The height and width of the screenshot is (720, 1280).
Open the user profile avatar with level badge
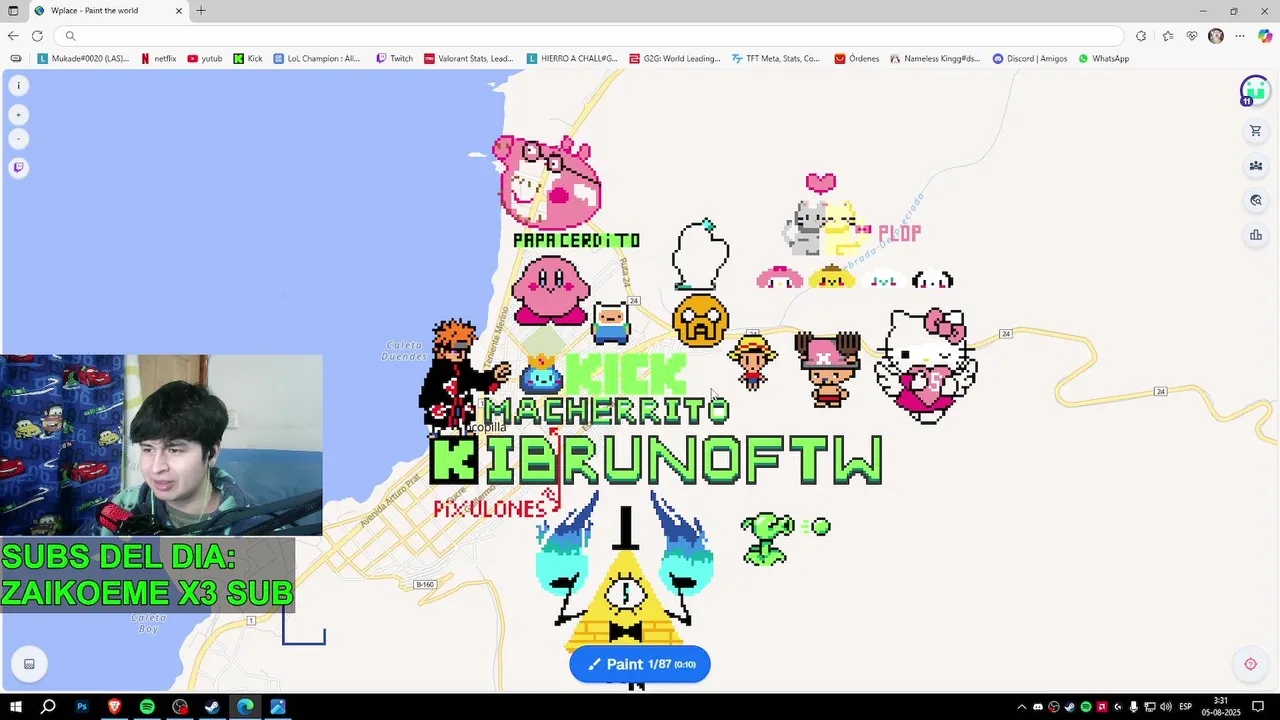click(x=1255, y=91)
